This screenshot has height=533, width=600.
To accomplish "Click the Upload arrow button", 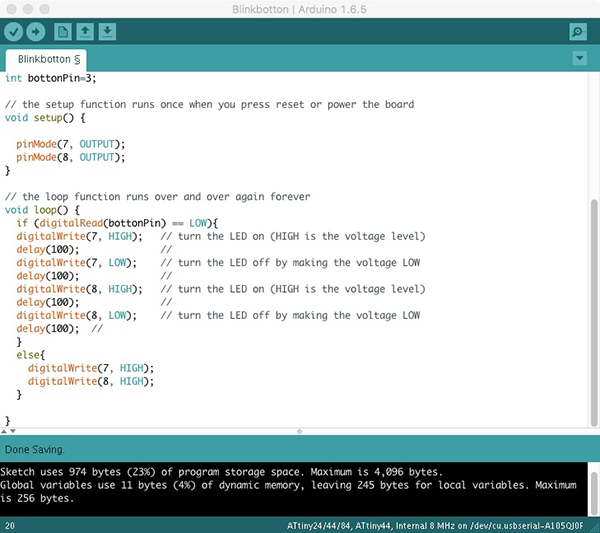I will 36,31.
